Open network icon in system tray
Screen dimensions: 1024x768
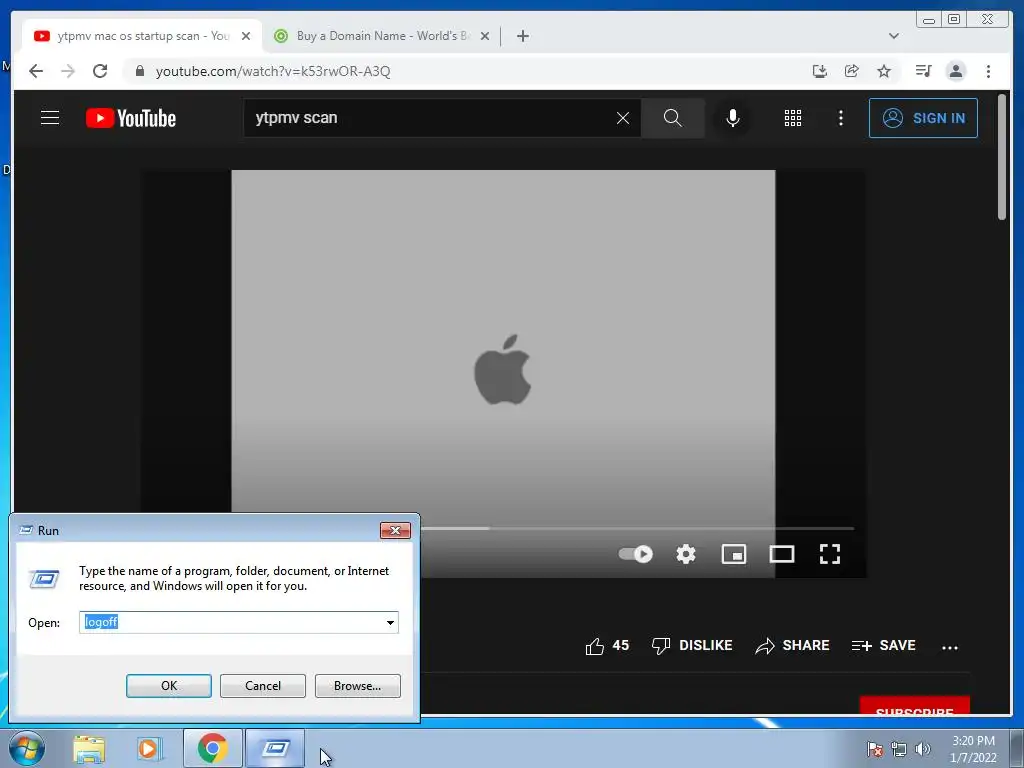coord(899,749)
